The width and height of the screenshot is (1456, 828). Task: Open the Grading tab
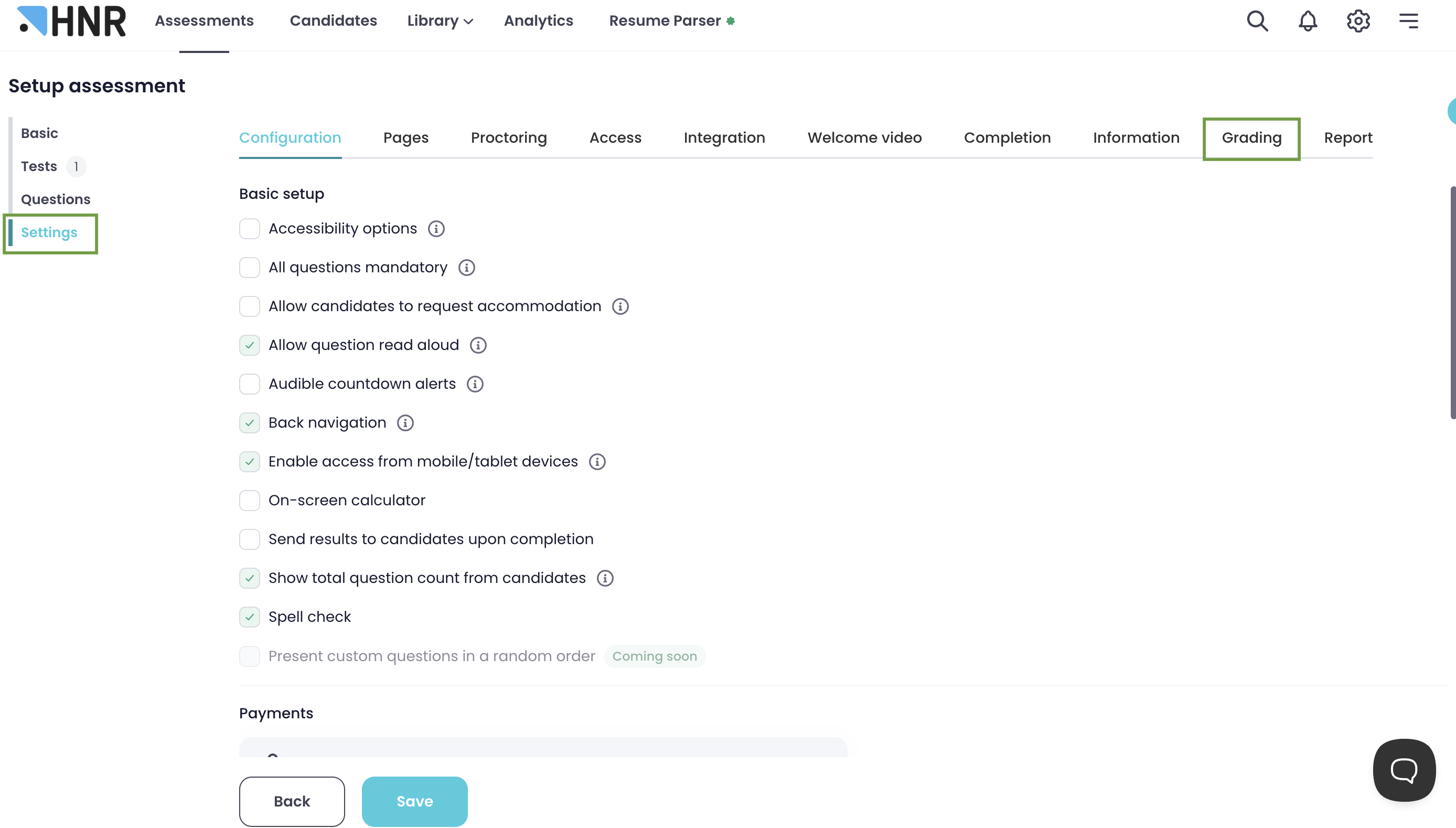pyautogui.click(x=1251, y=137)
